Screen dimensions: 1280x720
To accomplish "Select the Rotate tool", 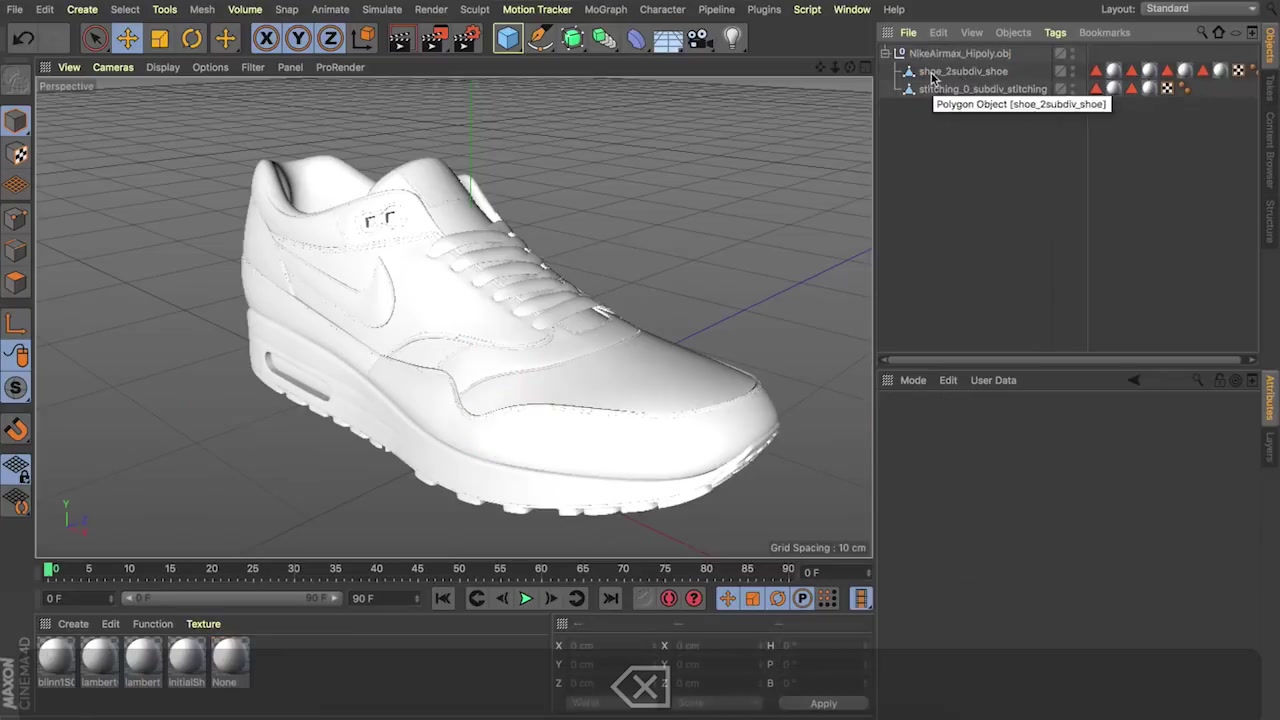I will click(x=191, y=38).
